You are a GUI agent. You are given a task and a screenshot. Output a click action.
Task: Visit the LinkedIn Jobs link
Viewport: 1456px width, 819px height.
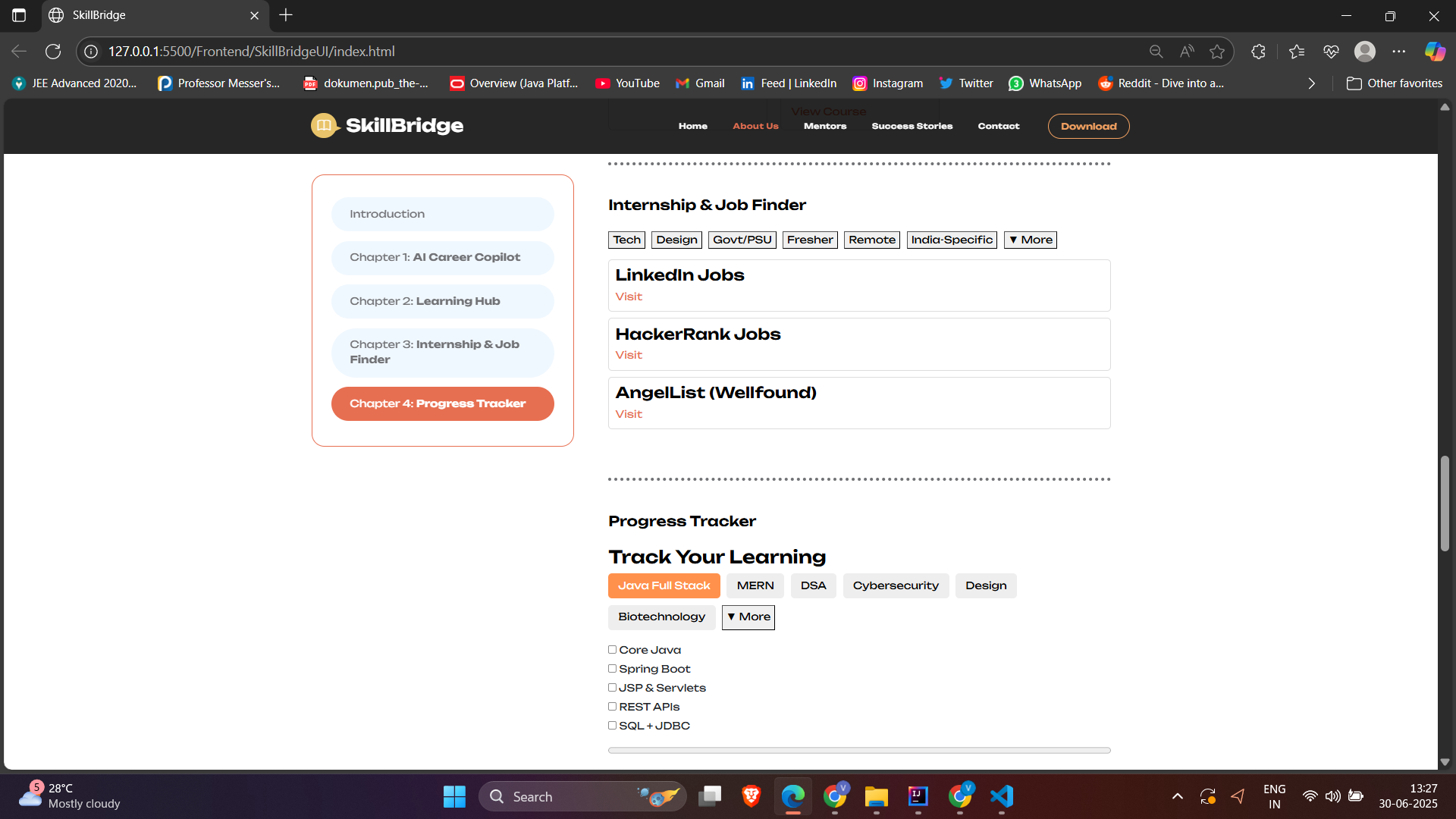[629, 297]
